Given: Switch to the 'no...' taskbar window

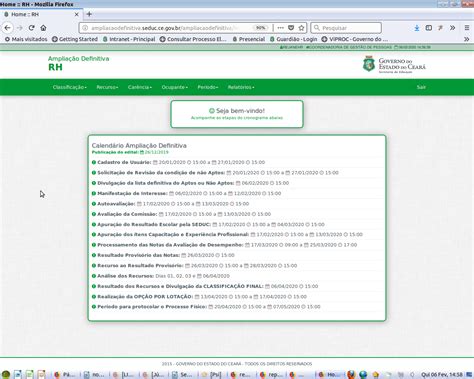Looking at the screenshot, I should click(x=94, y=375).
